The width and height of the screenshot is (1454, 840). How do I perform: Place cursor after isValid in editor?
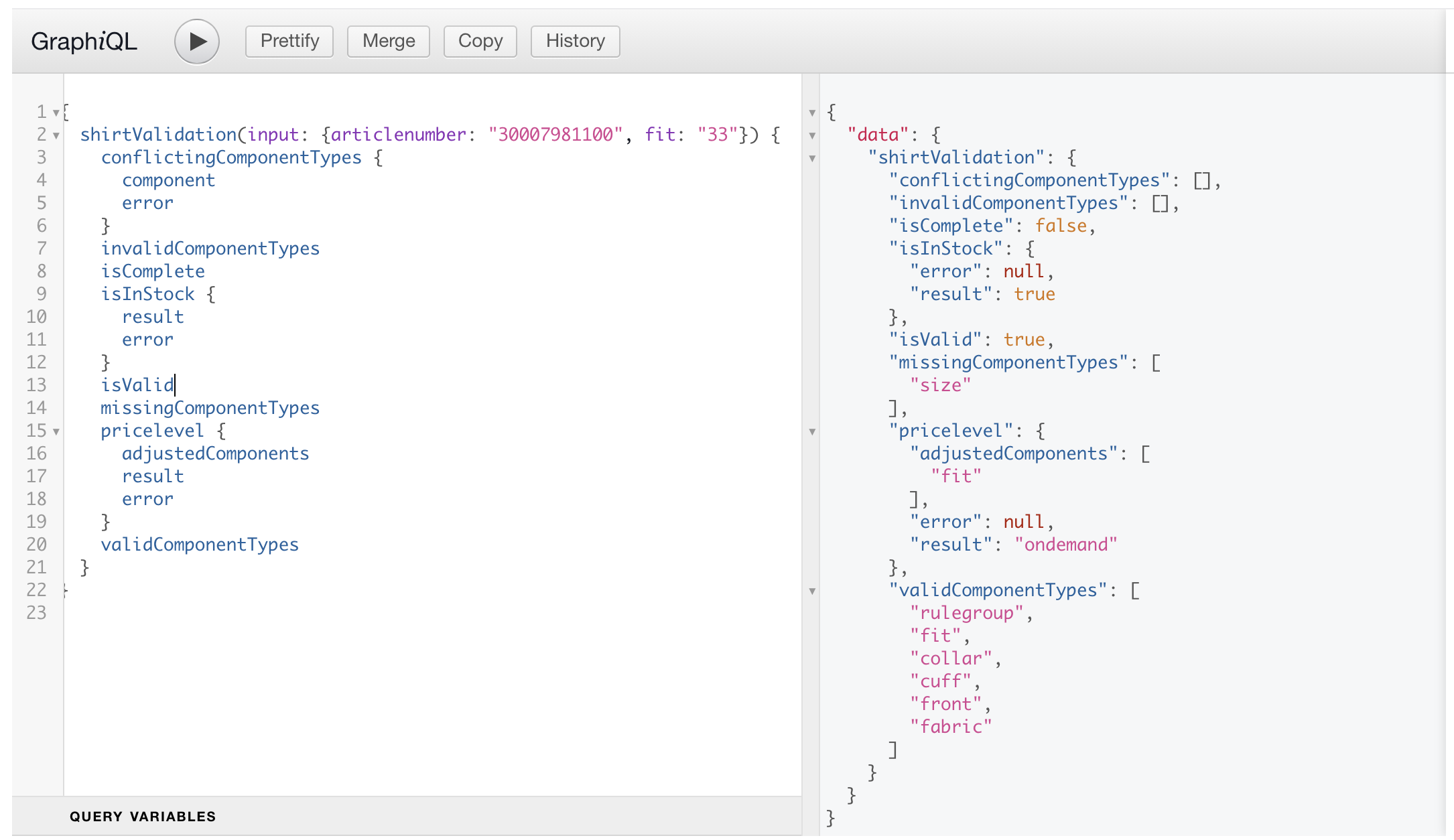click(175, 385)
